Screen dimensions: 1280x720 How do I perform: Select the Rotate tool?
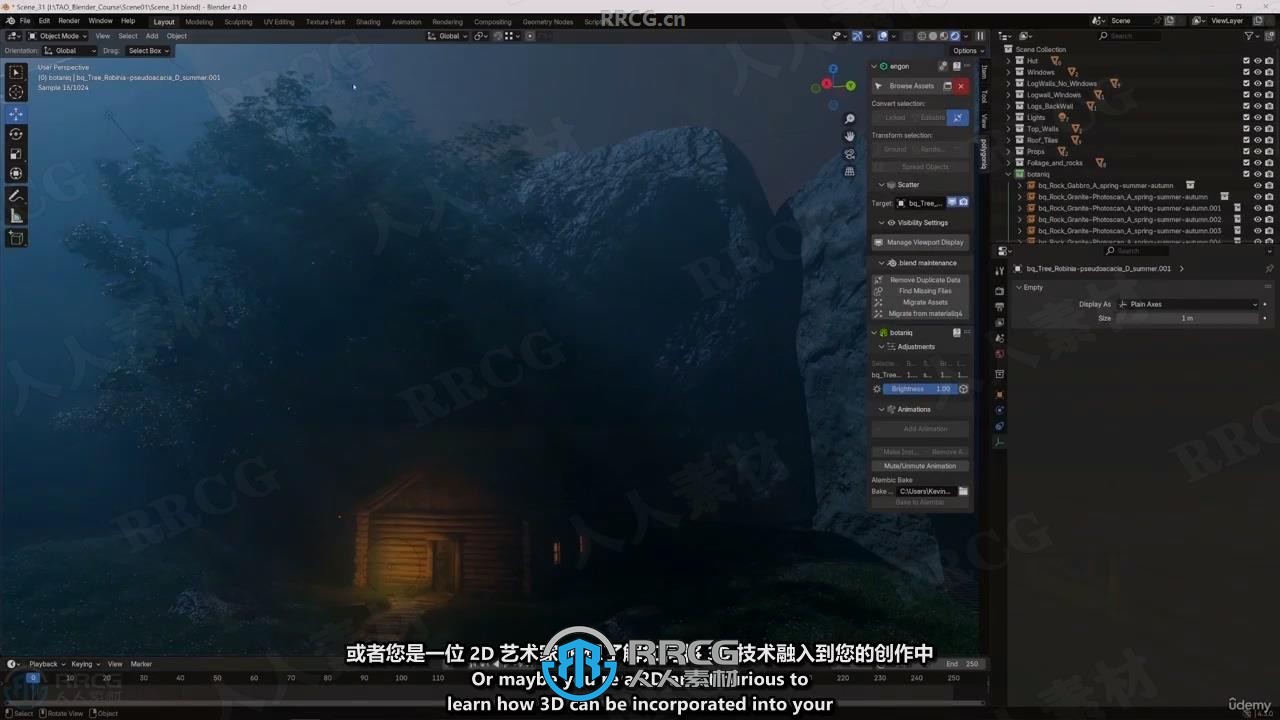(x=16, y=134)
